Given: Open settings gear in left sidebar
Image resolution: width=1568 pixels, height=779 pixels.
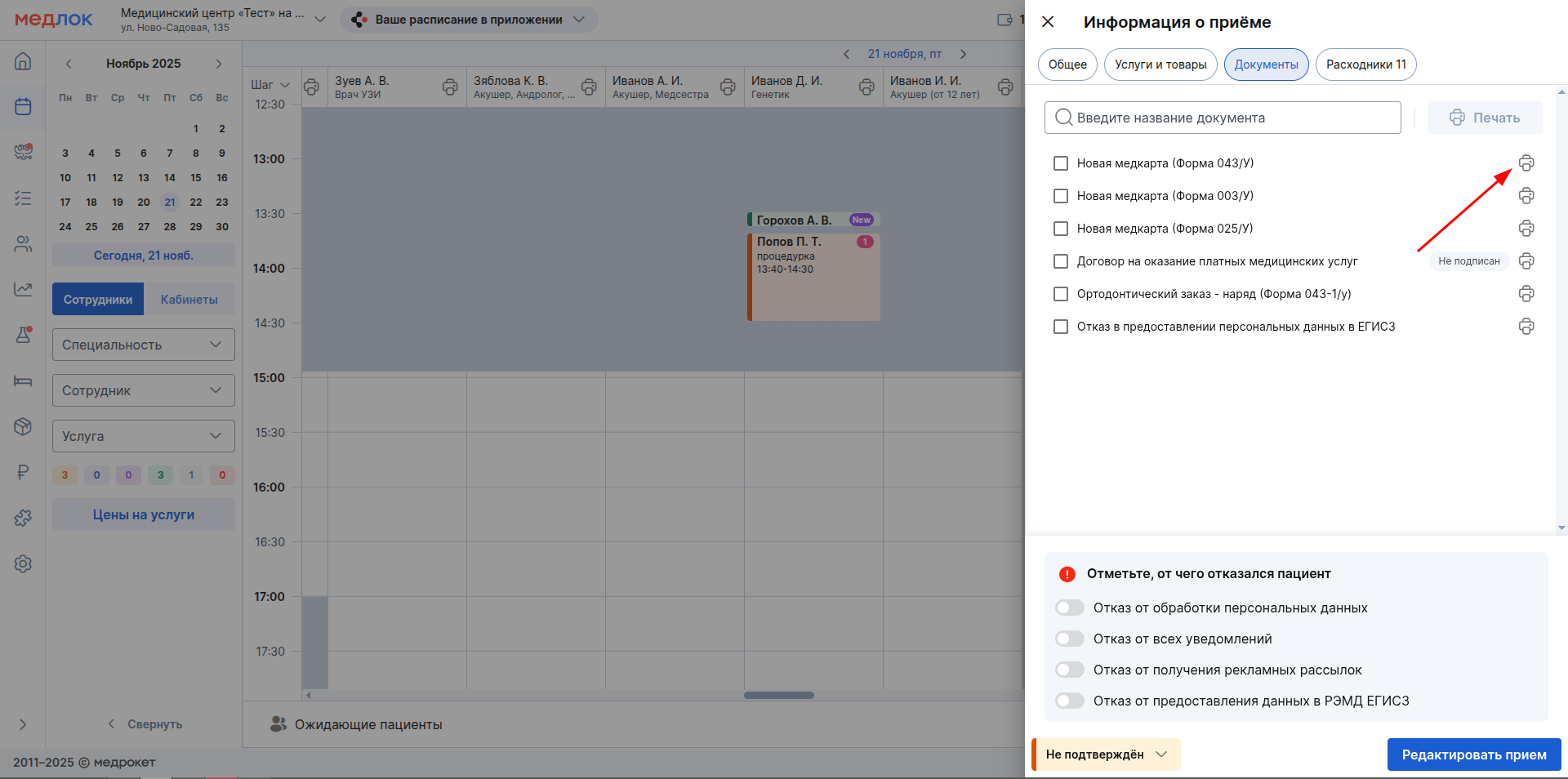Looking at the screenshot, I should [23, 563].
